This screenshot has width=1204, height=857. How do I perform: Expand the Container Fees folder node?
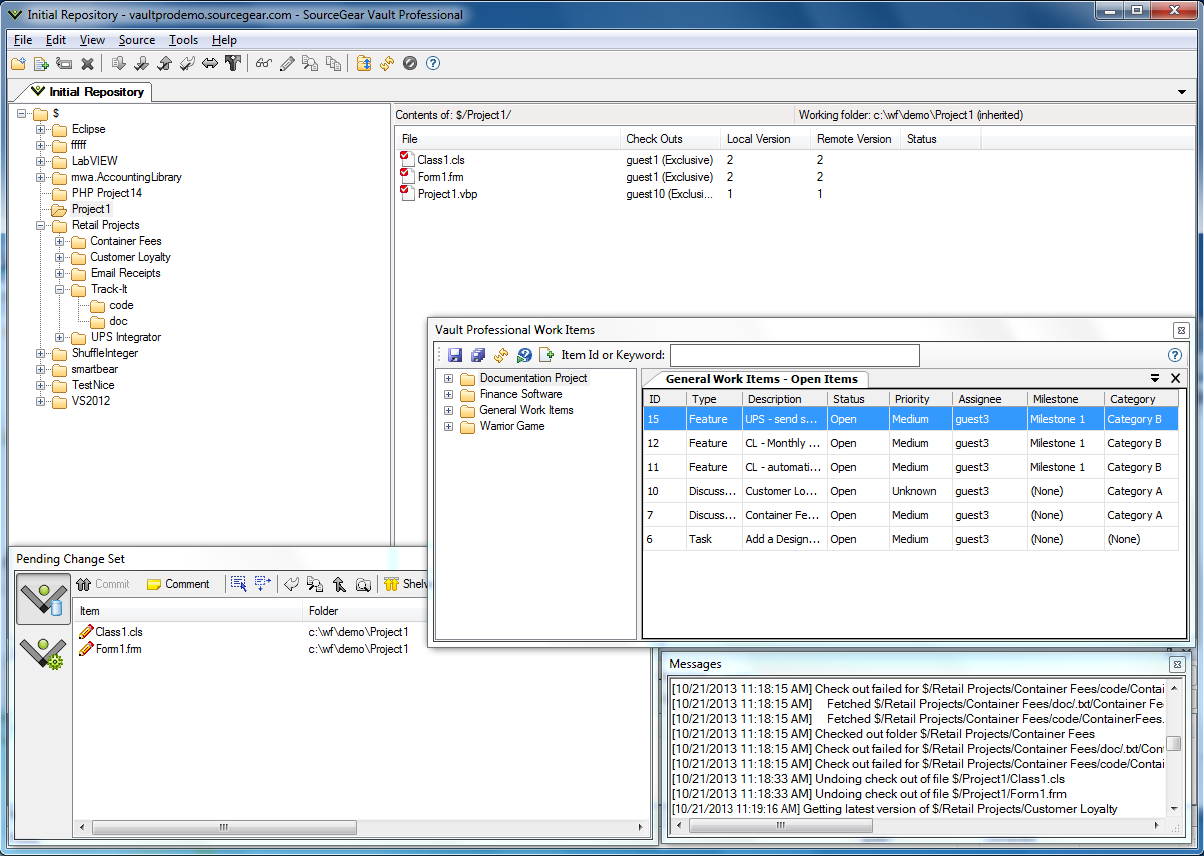[x=60, y=241]
